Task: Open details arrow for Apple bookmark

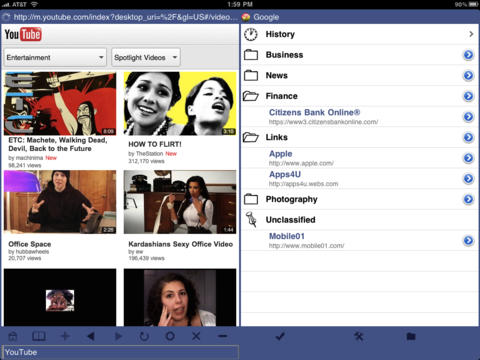Action: pyautogui.click(x=468, y=158)
